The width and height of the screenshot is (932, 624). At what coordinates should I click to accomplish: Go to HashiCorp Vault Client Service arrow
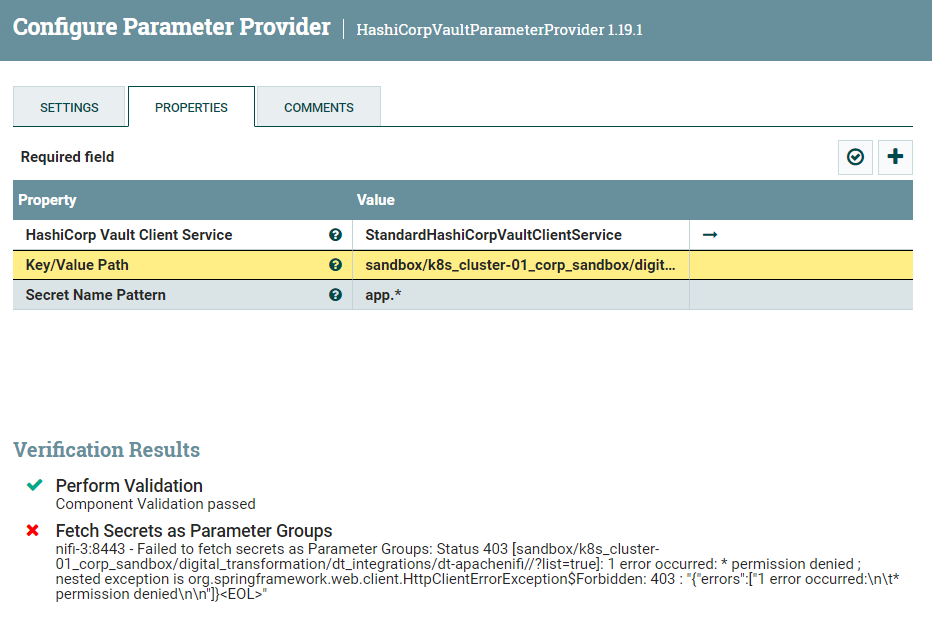(x=710, y=235)
